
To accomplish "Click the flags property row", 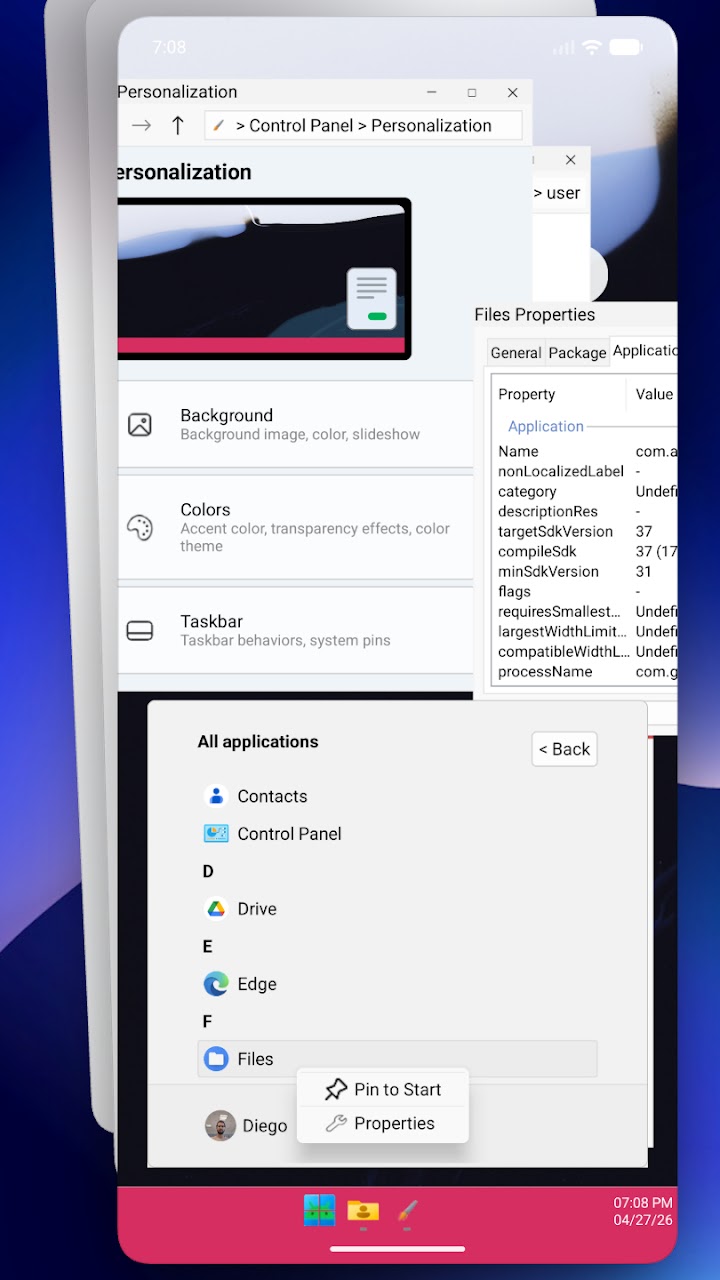I will (x=586, y=591).
